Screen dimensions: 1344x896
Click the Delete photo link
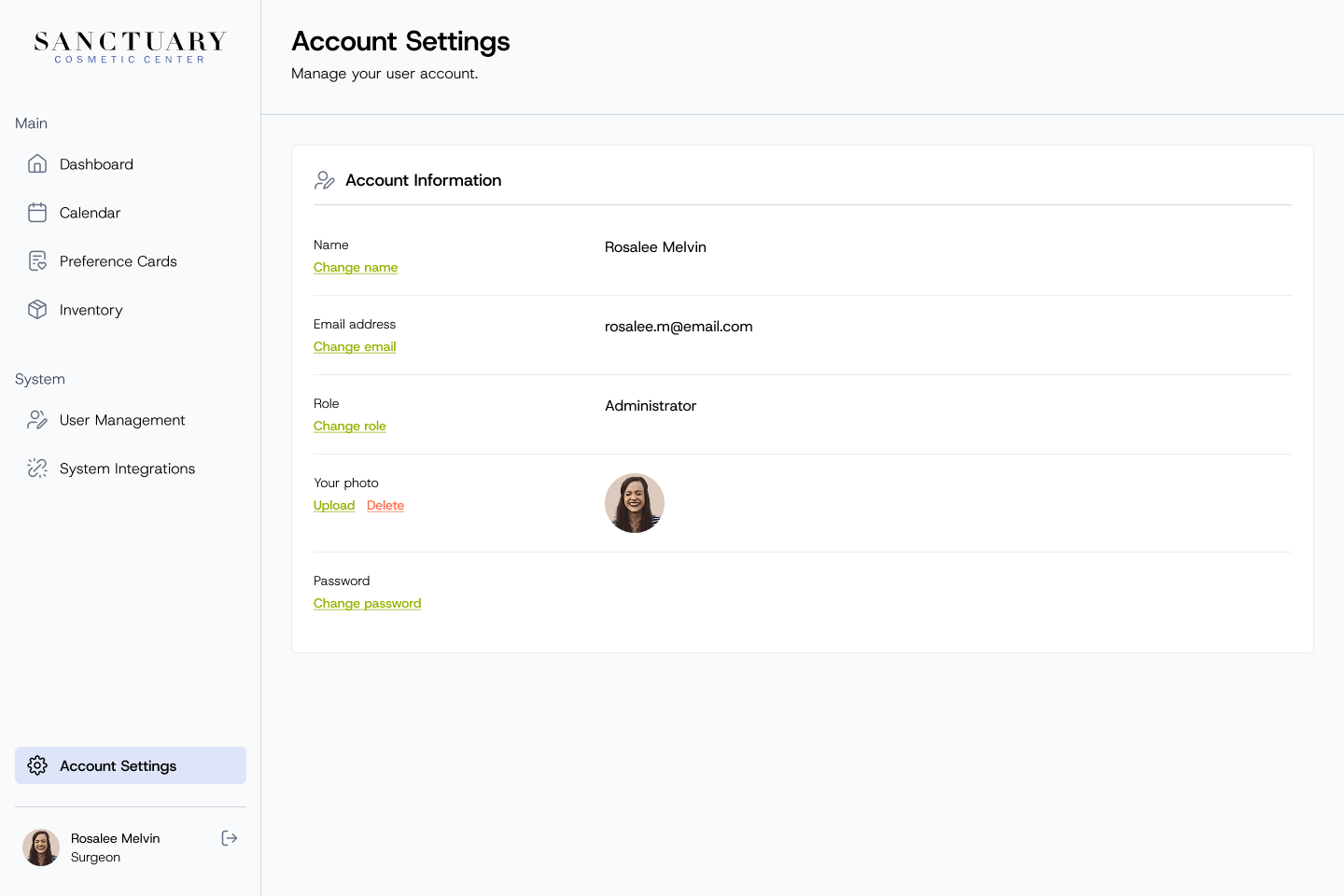(x=385, y=506)
